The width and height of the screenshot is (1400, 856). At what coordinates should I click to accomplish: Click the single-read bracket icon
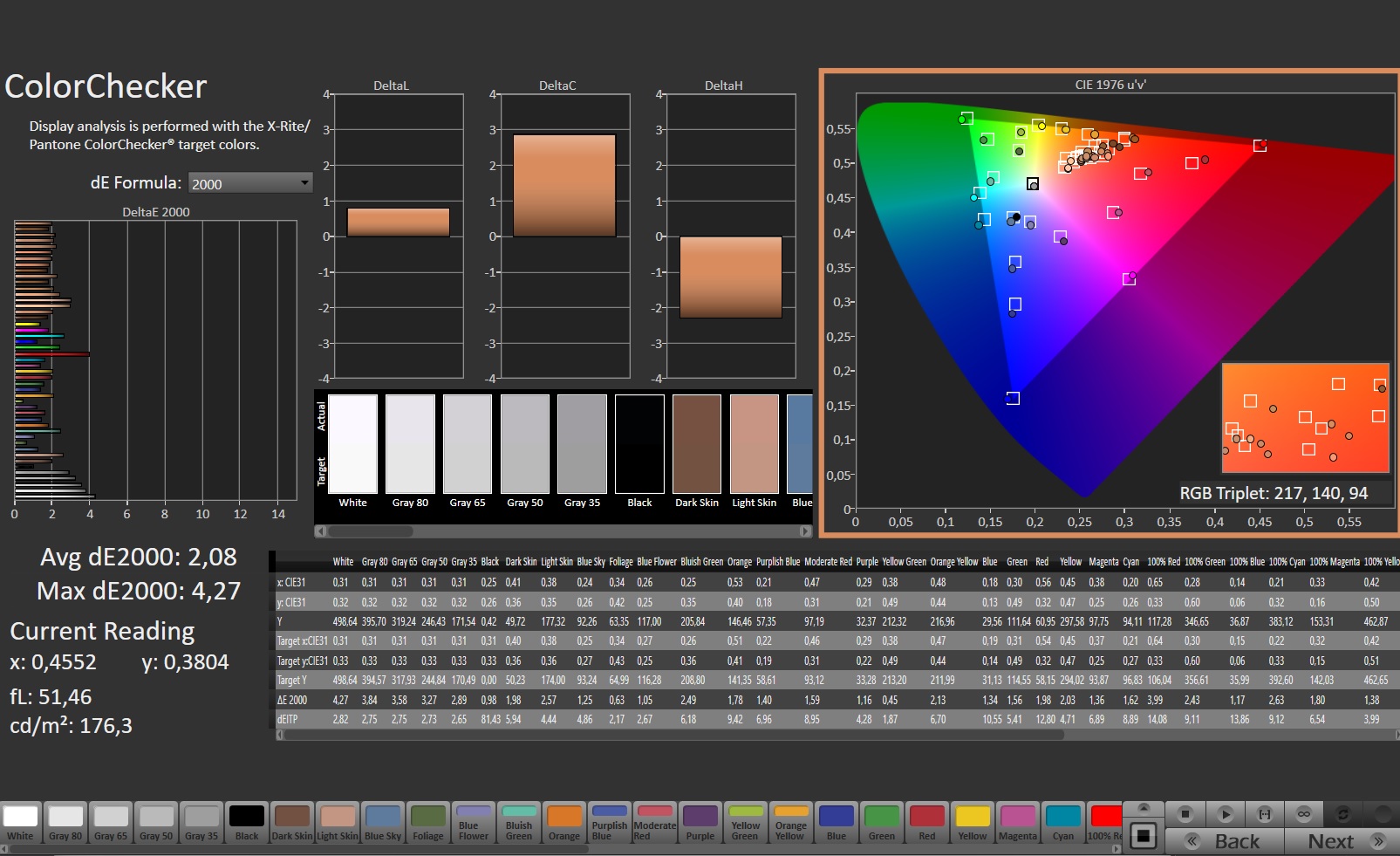tap(1264, 814)
